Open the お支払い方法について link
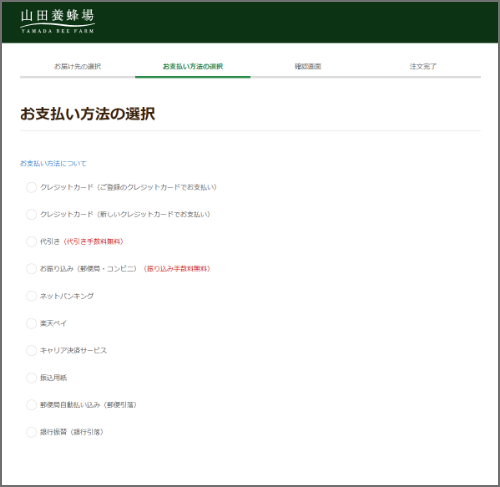Viewport: 500px width, 487px height. [53, 163]
